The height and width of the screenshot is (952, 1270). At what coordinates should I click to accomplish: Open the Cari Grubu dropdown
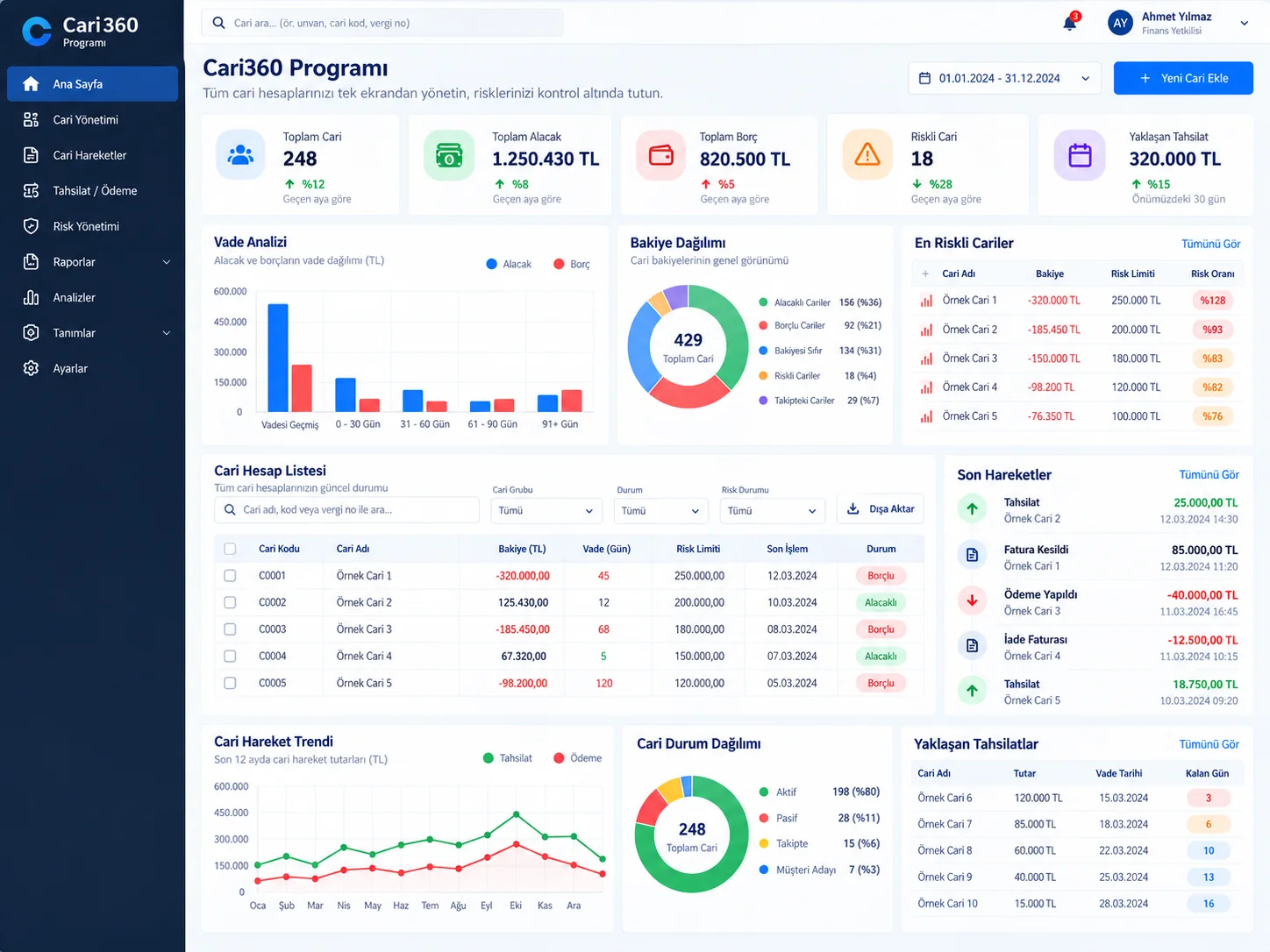546,510
